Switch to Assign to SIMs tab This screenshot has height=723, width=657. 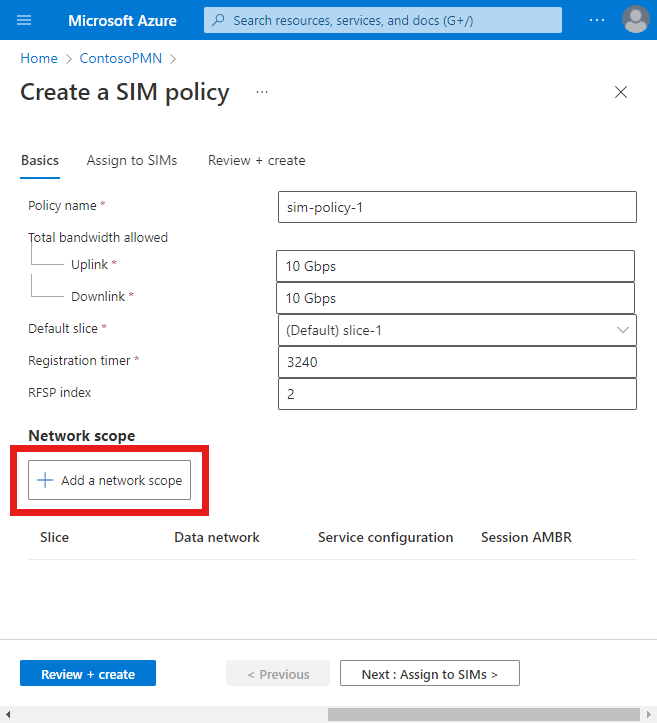132,160
